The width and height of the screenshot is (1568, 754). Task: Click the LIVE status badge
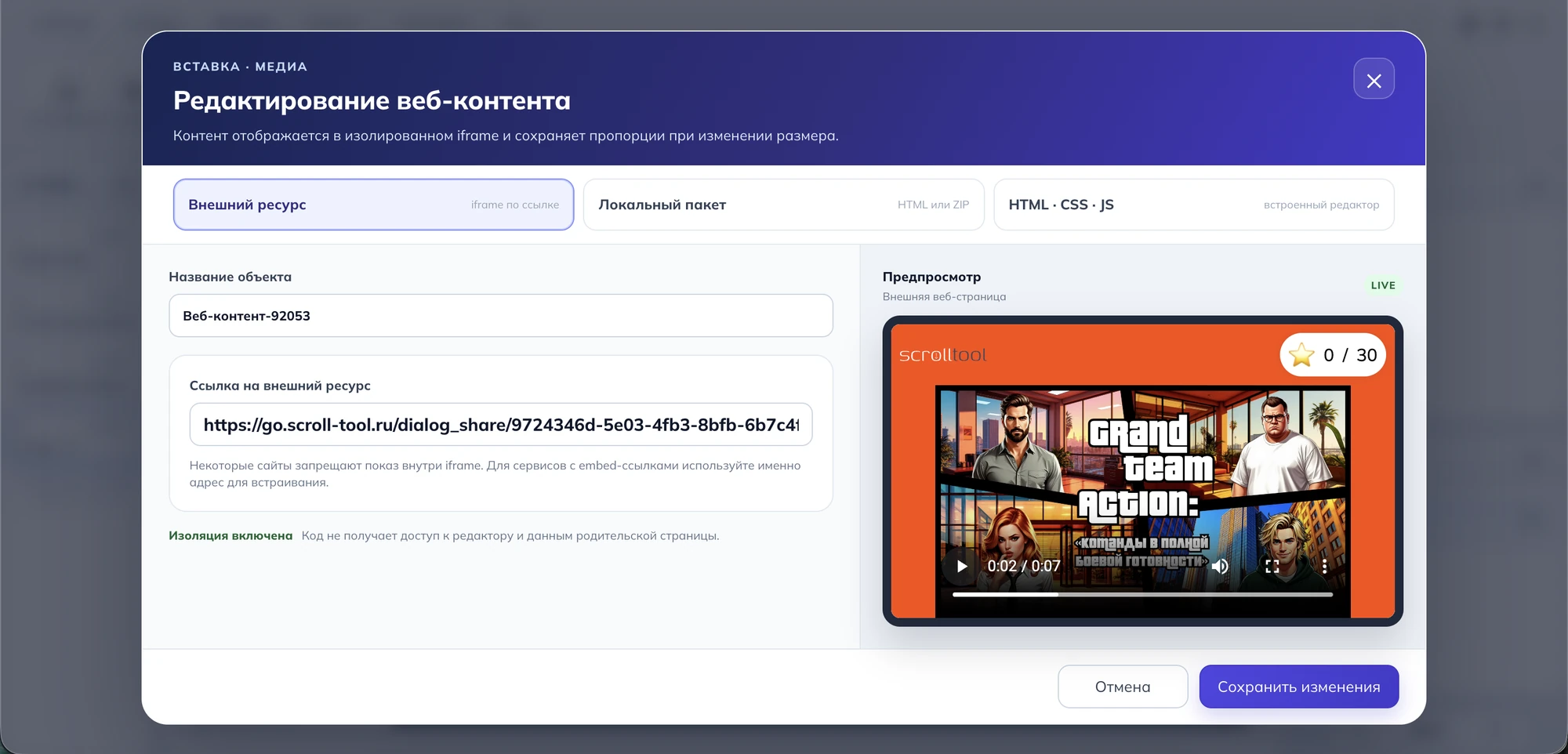pyautogui.click(x=1383, y=285)
